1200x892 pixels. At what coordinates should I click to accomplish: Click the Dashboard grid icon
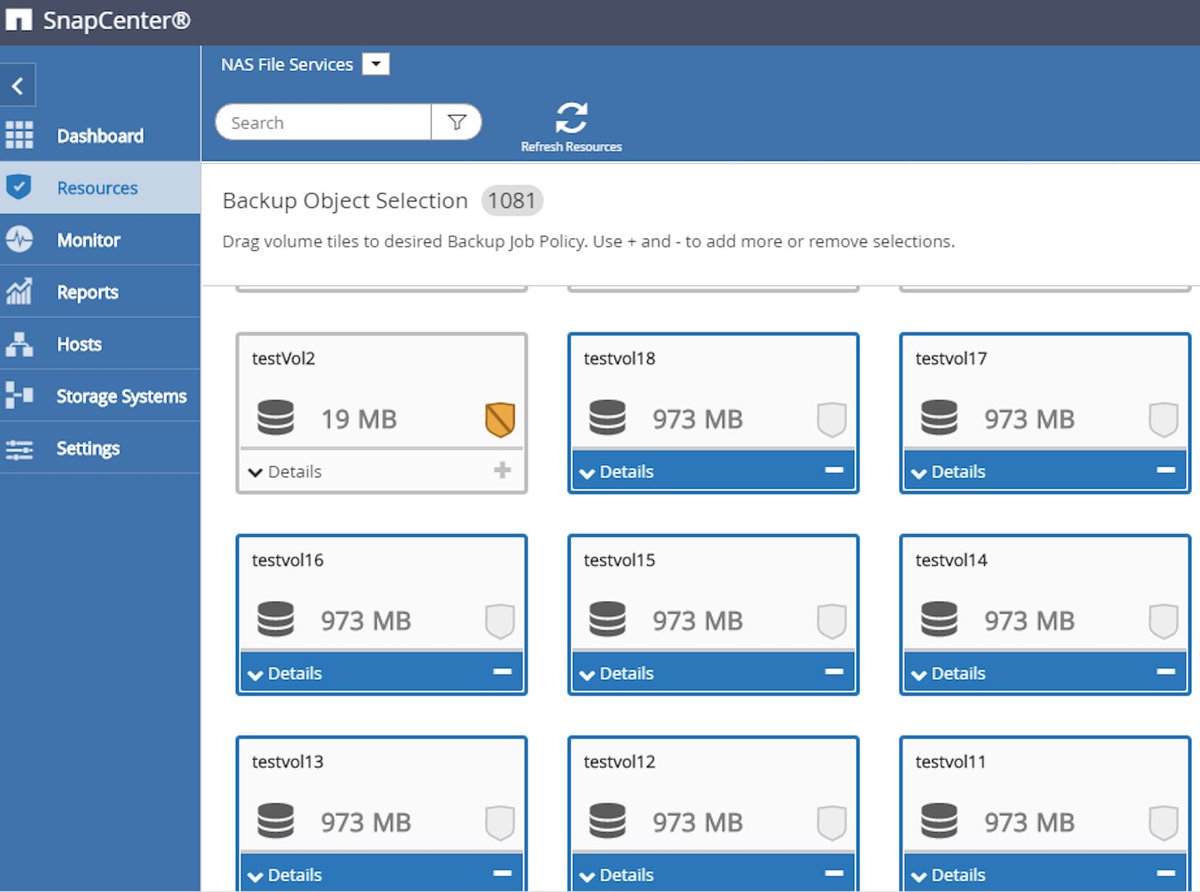[x=19, y=136]
